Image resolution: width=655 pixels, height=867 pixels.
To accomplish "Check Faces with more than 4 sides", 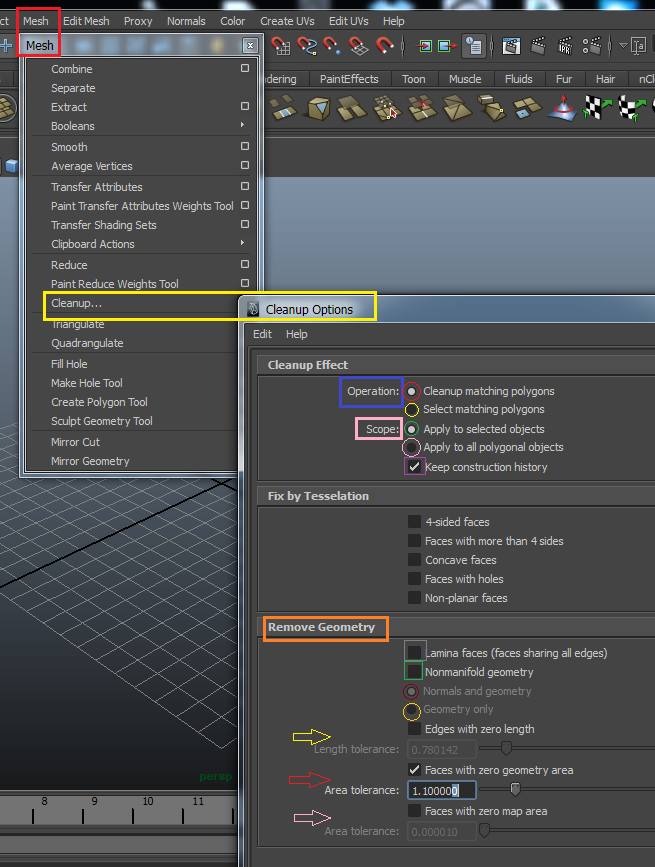I will click(414, 540).
